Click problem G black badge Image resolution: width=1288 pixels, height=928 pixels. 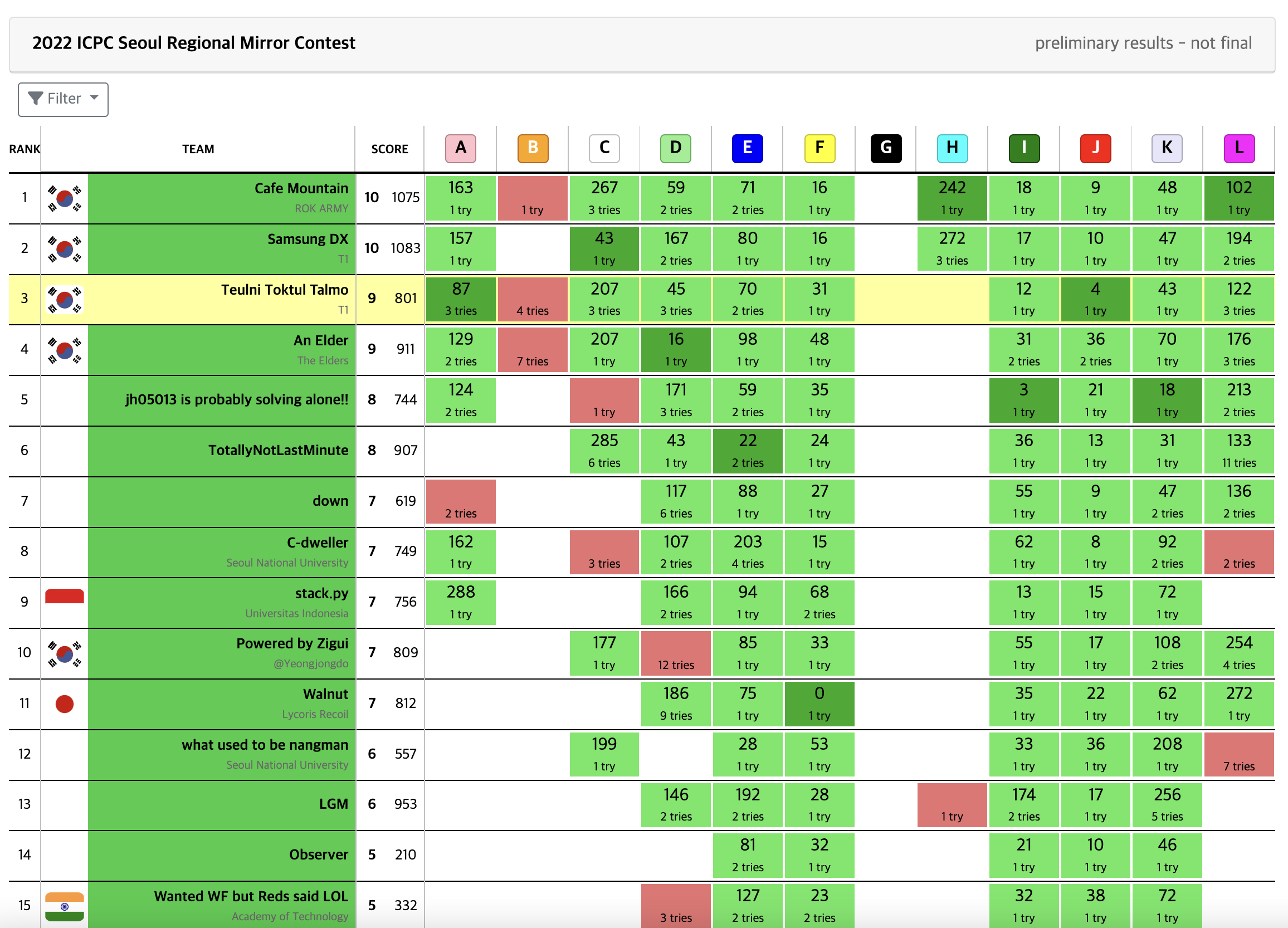tap(885, 148)
